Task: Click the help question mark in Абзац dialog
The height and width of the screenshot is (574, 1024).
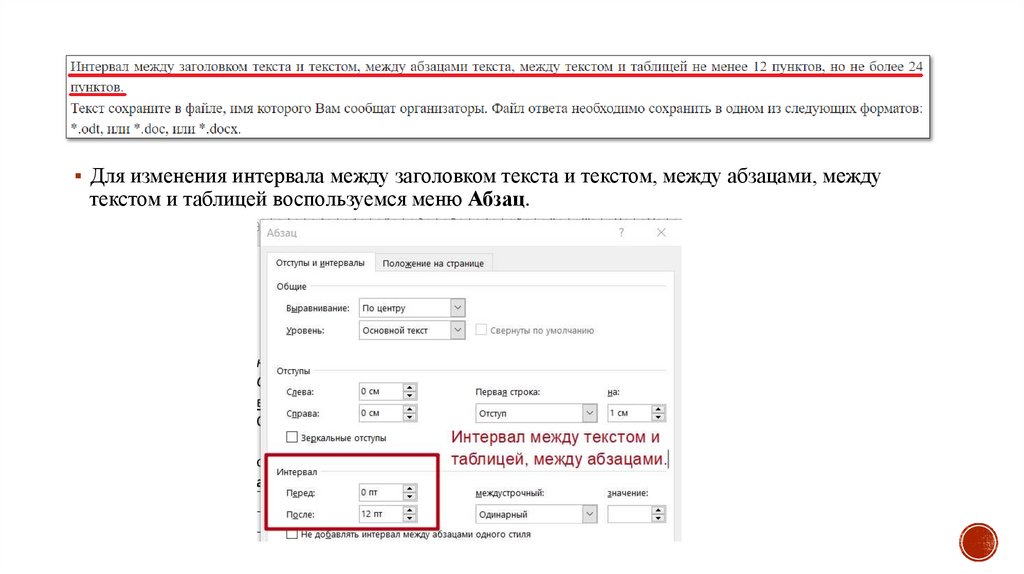Action: click(x=621, y=232)
